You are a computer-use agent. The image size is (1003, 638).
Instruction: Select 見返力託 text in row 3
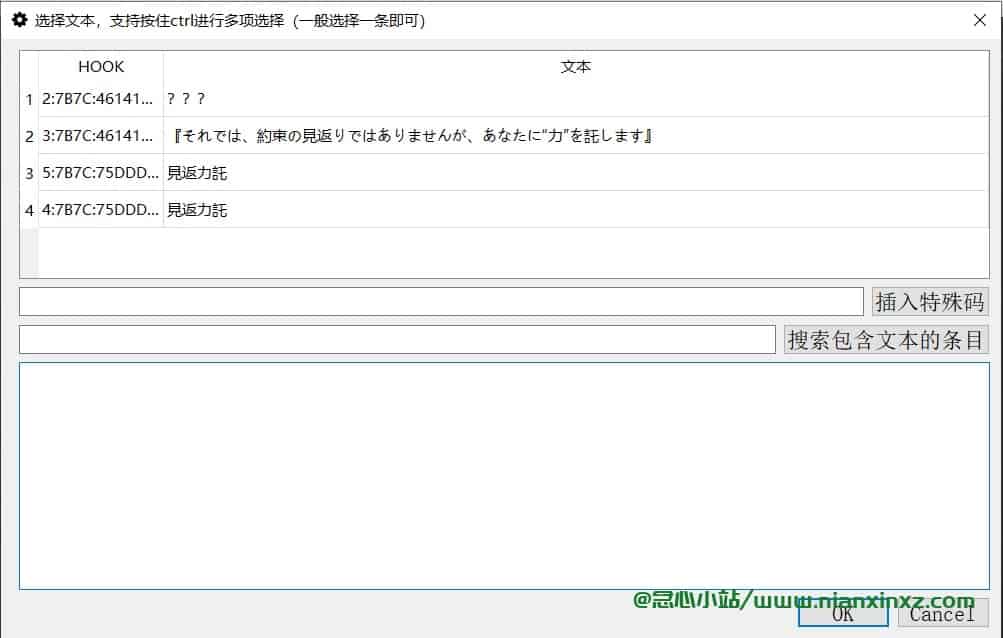(x=576, y=173)
